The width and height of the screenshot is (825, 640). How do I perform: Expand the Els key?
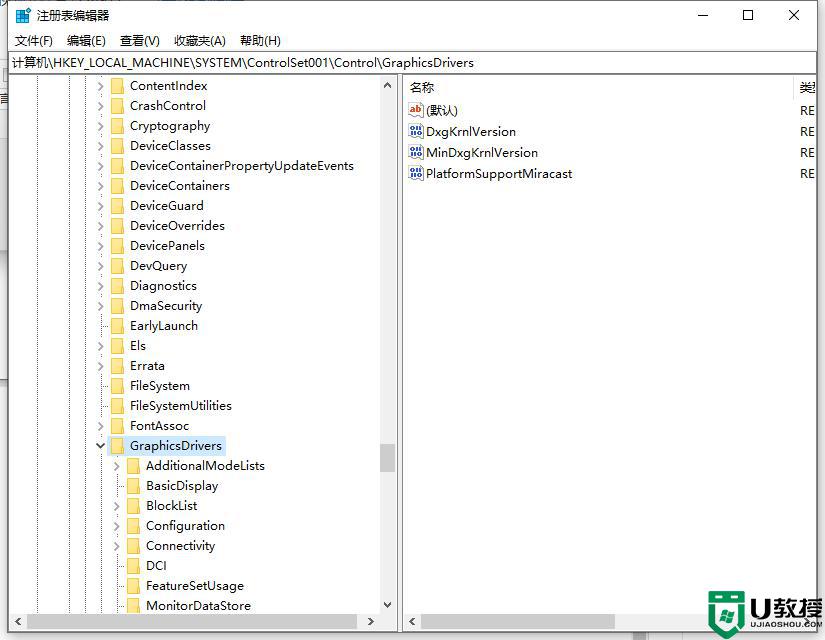tap(100, 346)
